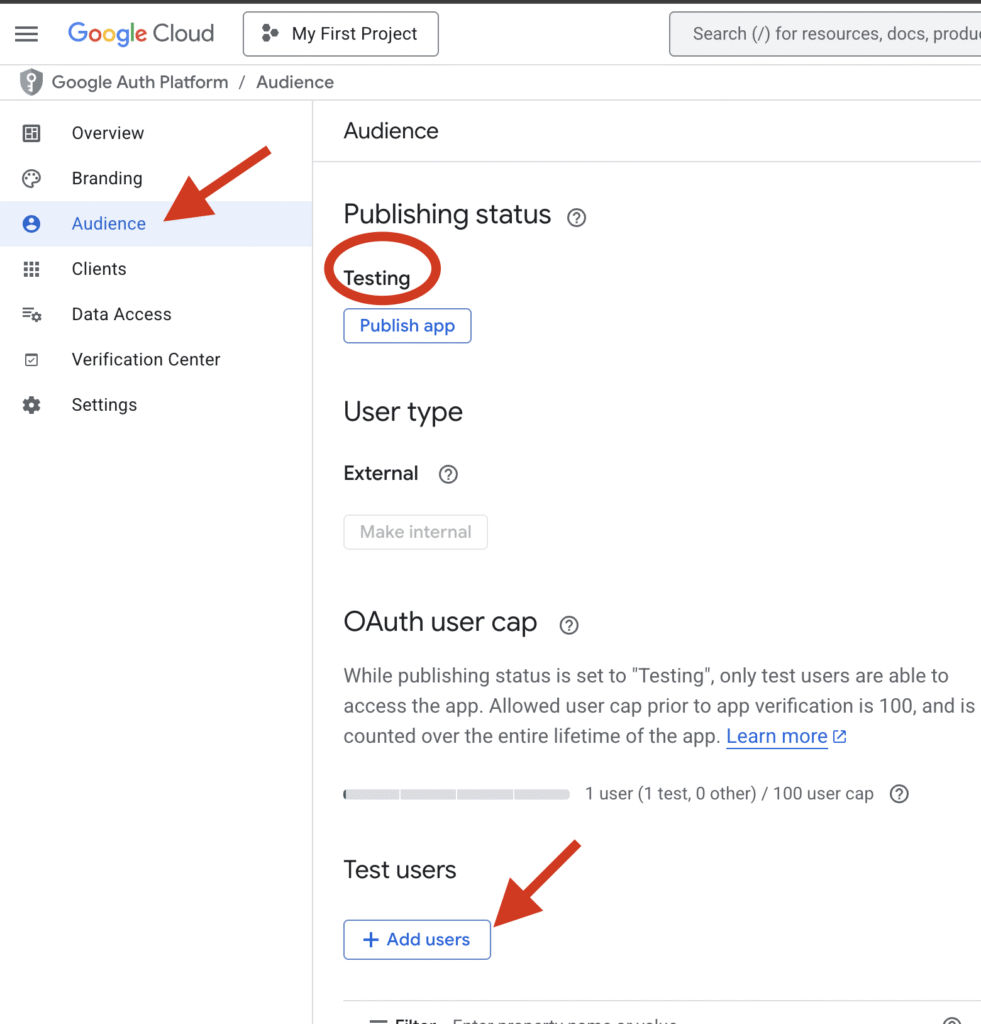Click the Settings gear icon in sidebar
981x1024 pixels.
[32, 405]
